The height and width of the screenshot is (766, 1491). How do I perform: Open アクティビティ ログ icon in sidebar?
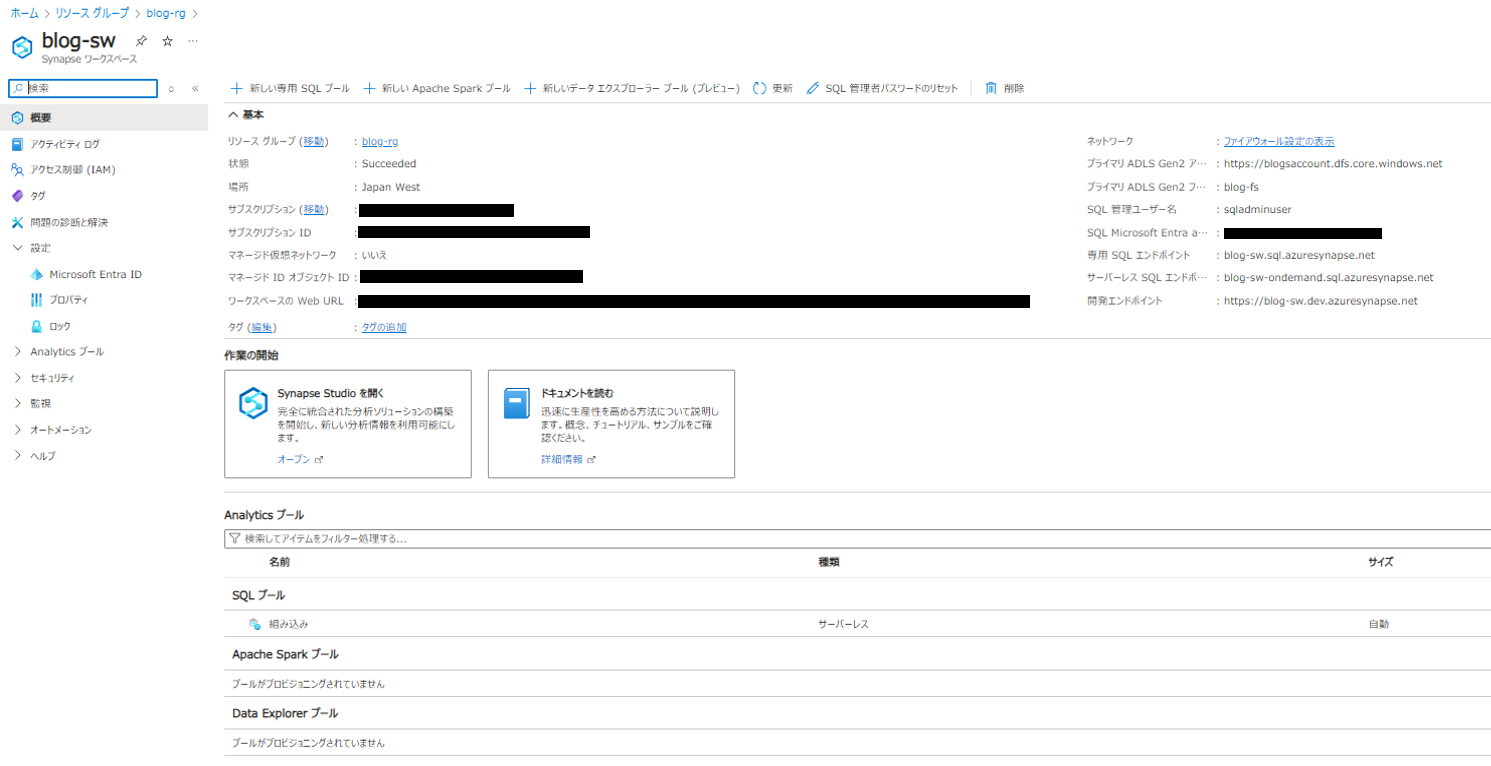pos(17,144)
